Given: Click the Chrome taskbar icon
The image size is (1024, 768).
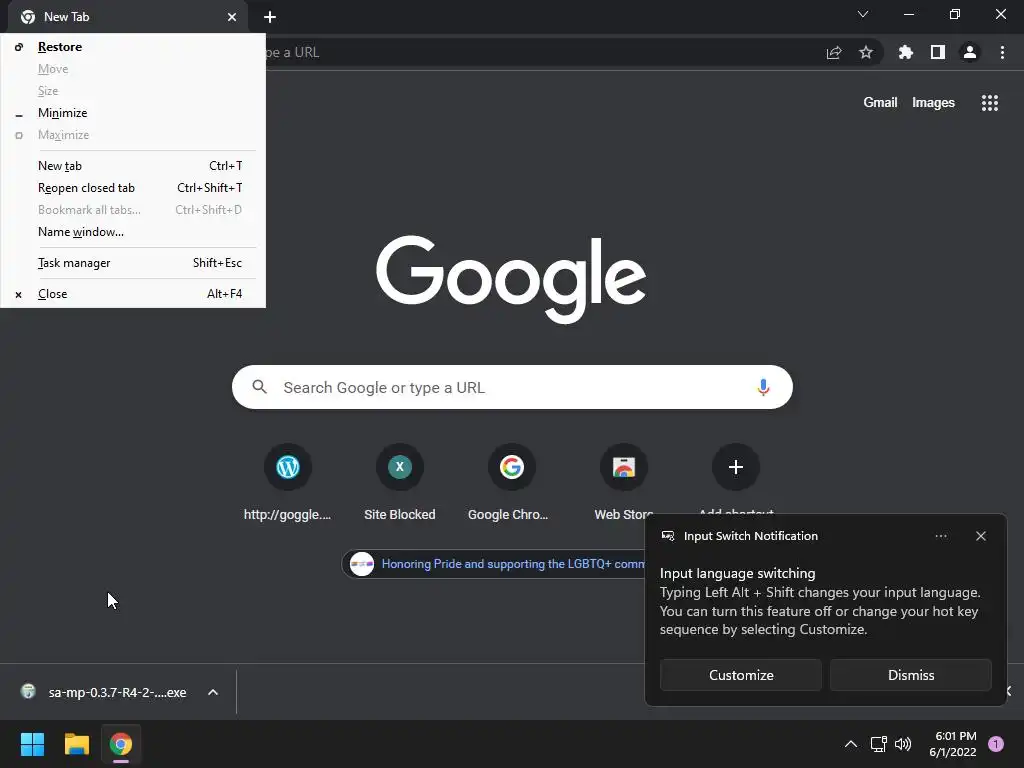Looking at the screenshot, I should [121, 744].
